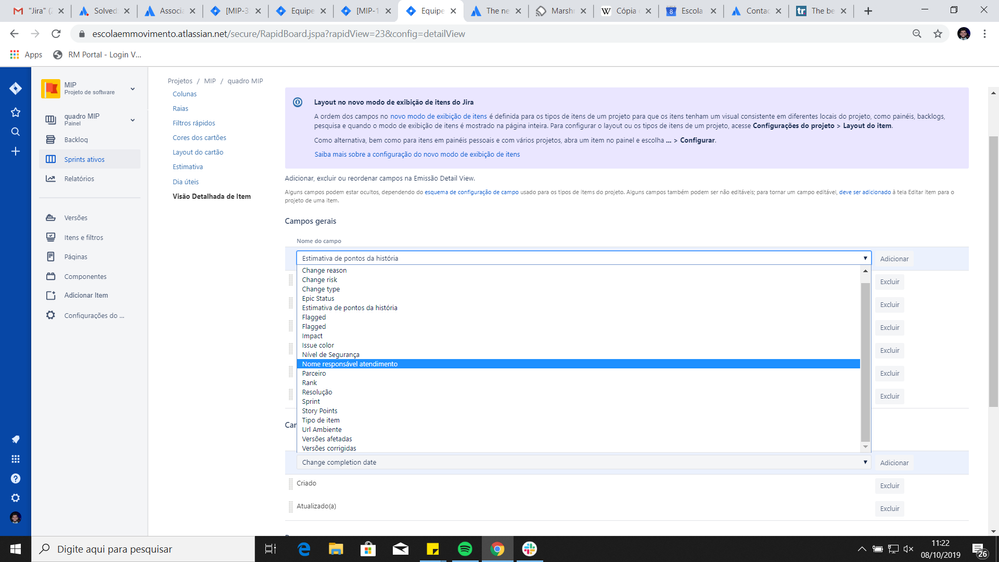Choose Epic Status from the list

[x=579, y=298]
